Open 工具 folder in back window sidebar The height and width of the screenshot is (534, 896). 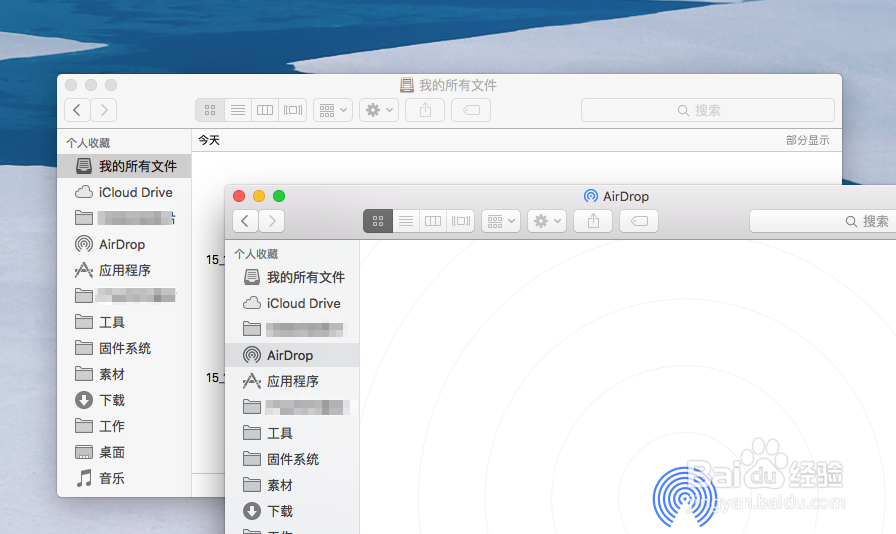point(125,322)
